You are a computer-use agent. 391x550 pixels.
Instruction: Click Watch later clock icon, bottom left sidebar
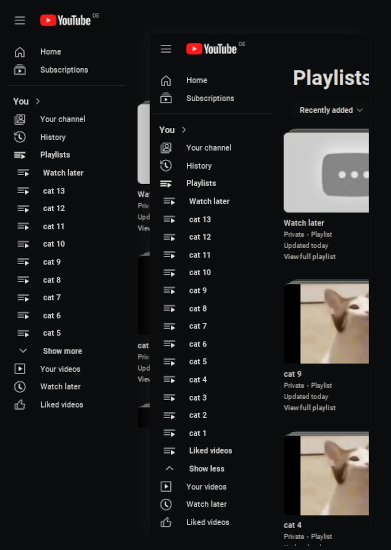click(20, 387)
